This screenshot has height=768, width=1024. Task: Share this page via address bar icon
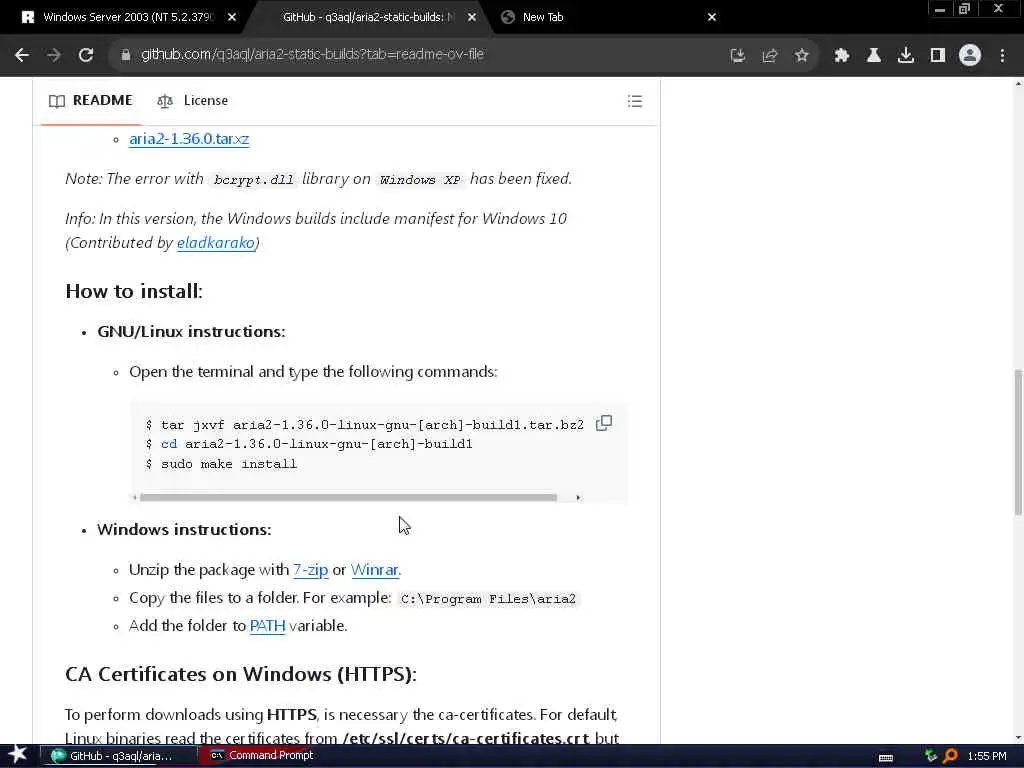coord(769,56)
